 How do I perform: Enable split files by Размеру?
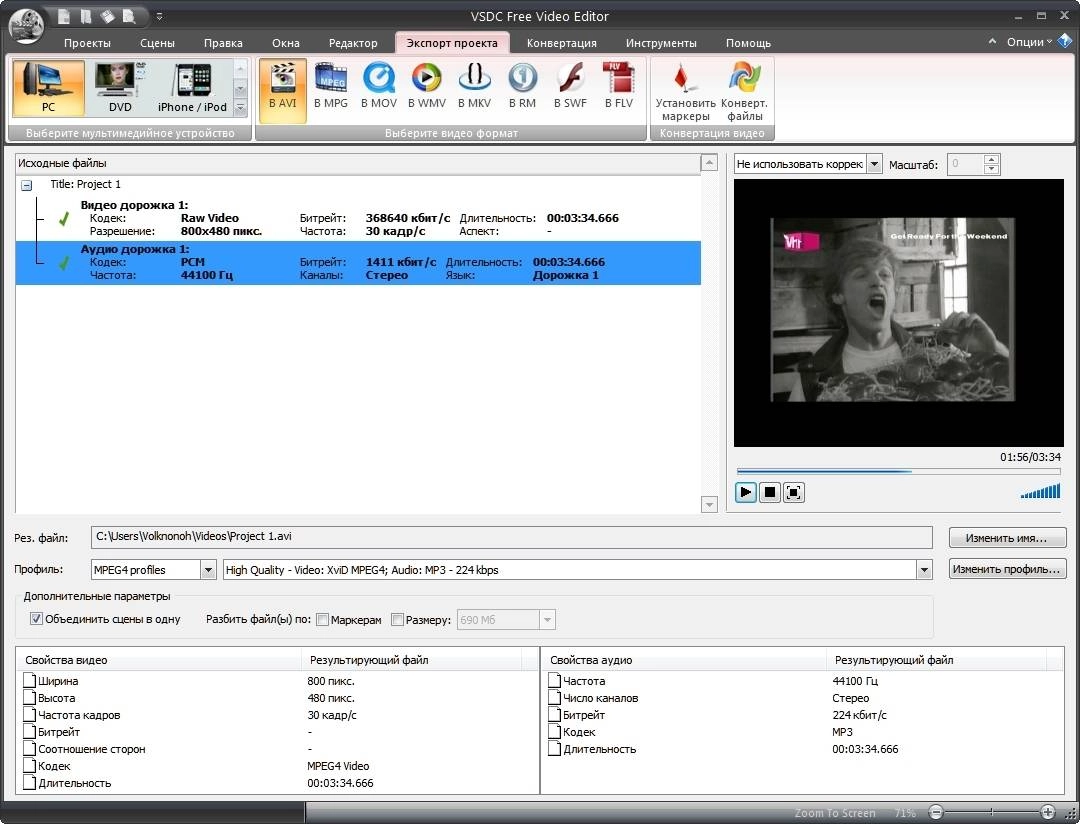pos(397,619)
